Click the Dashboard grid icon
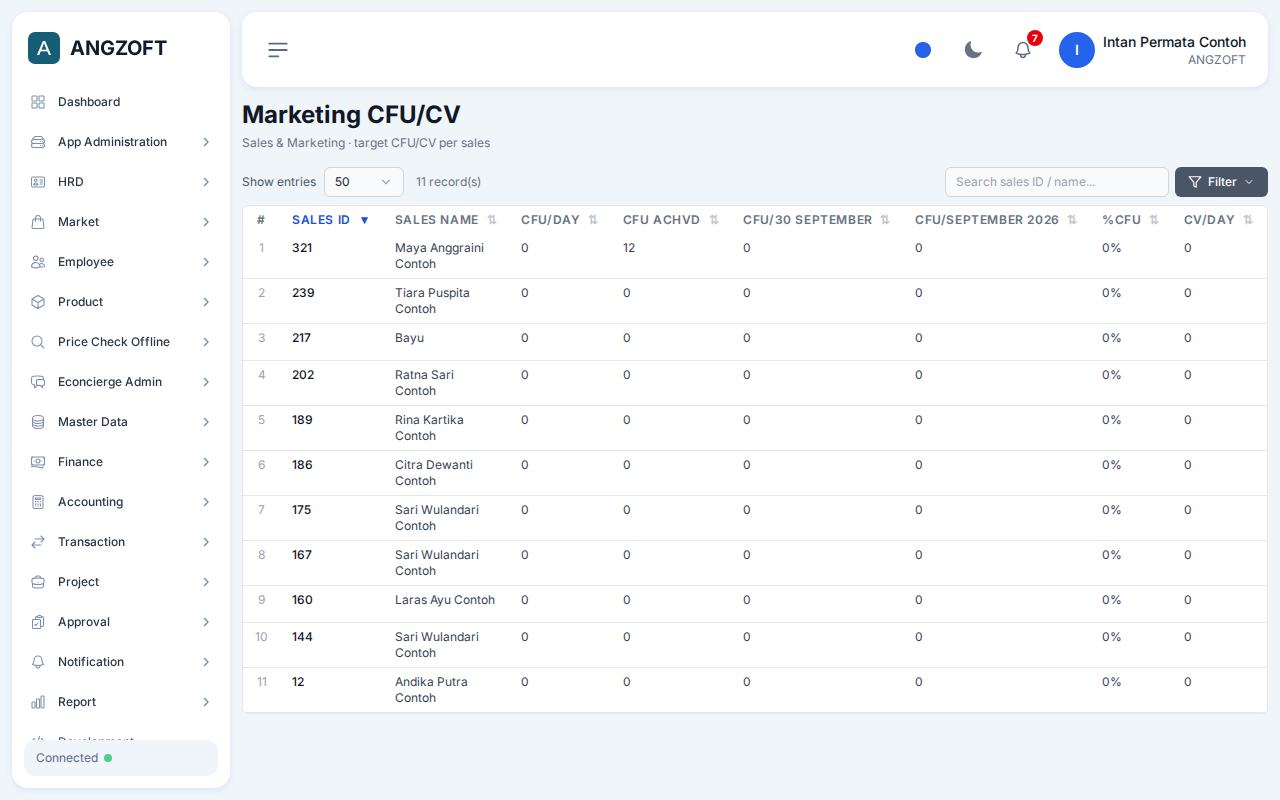Image resolution: width=1280 pixels, height=800 pixels. tap(38, 102)
